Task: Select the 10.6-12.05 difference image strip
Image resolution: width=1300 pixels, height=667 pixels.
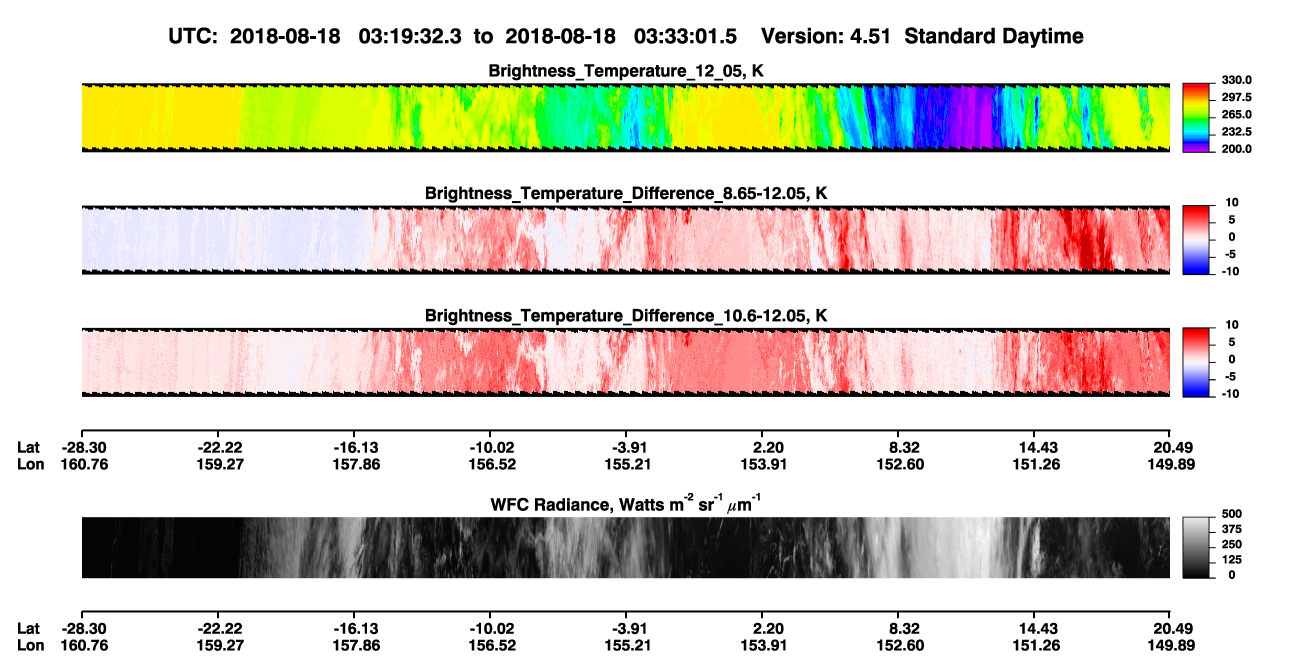Action: point(625,361)
